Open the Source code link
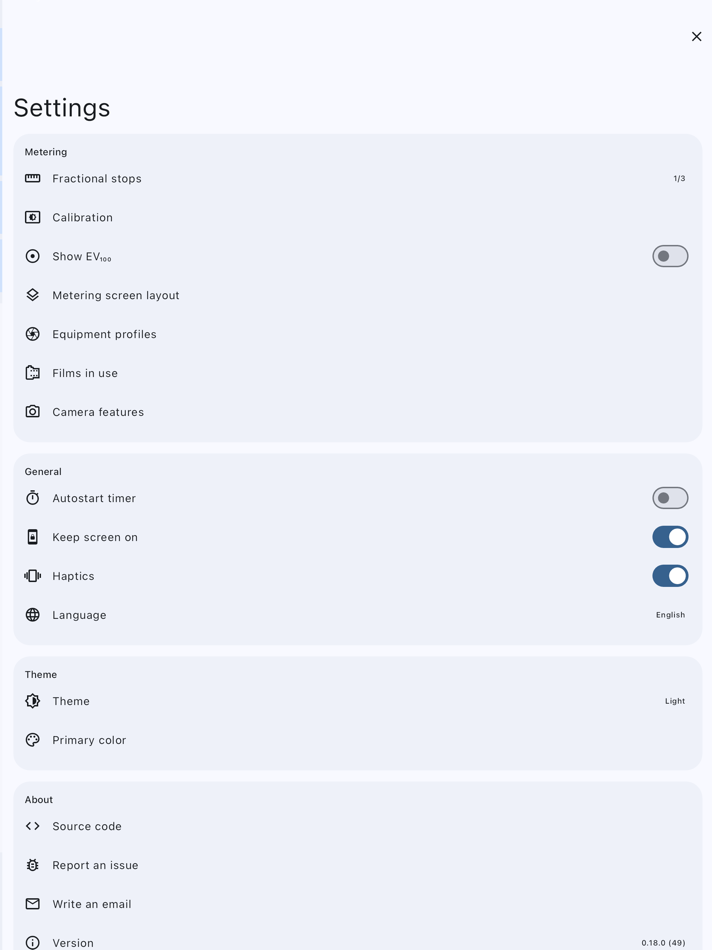712x950 pixels. point(356,826)
